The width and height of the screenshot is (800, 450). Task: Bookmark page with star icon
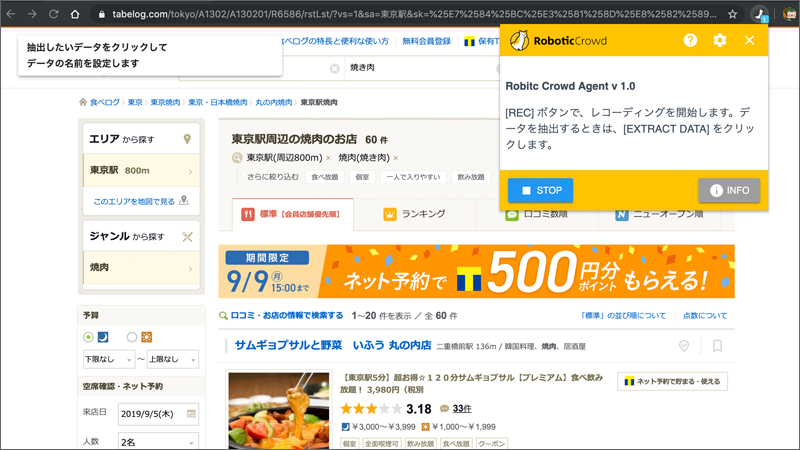click(733, 14)
